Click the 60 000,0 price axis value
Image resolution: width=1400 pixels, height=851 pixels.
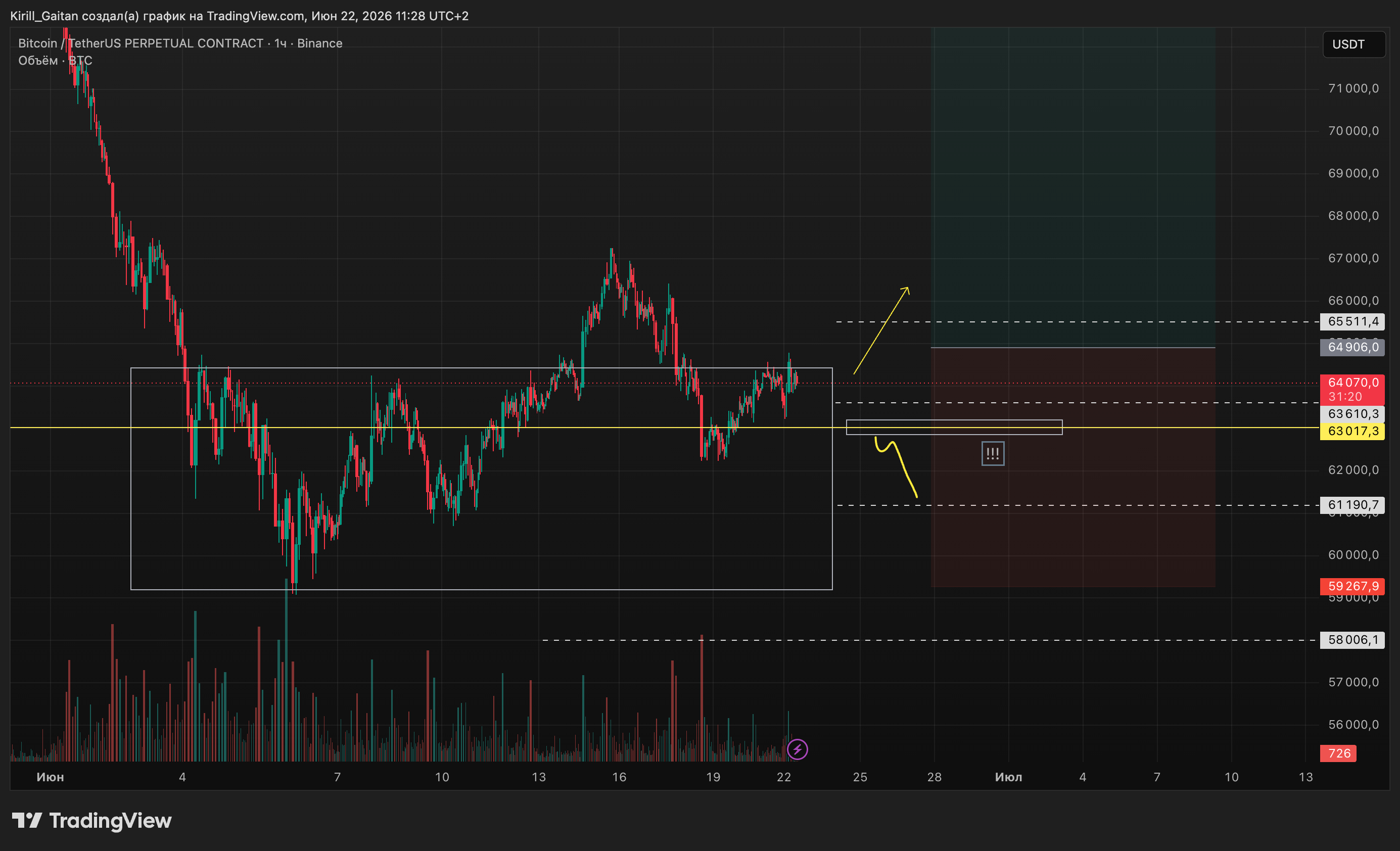coord(1354,554)
